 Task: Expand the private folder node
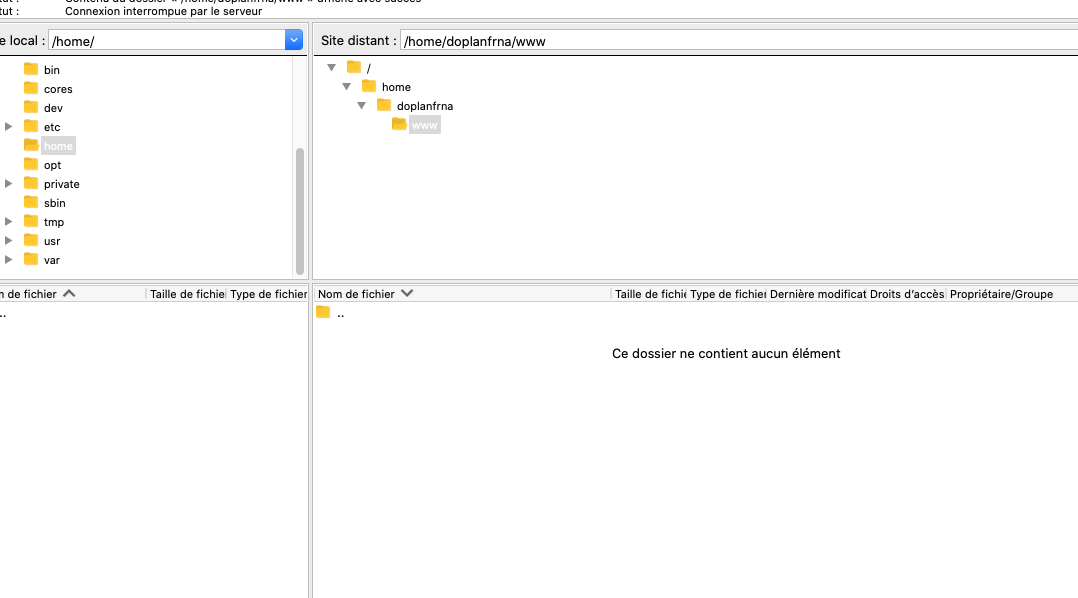(8, 184)
